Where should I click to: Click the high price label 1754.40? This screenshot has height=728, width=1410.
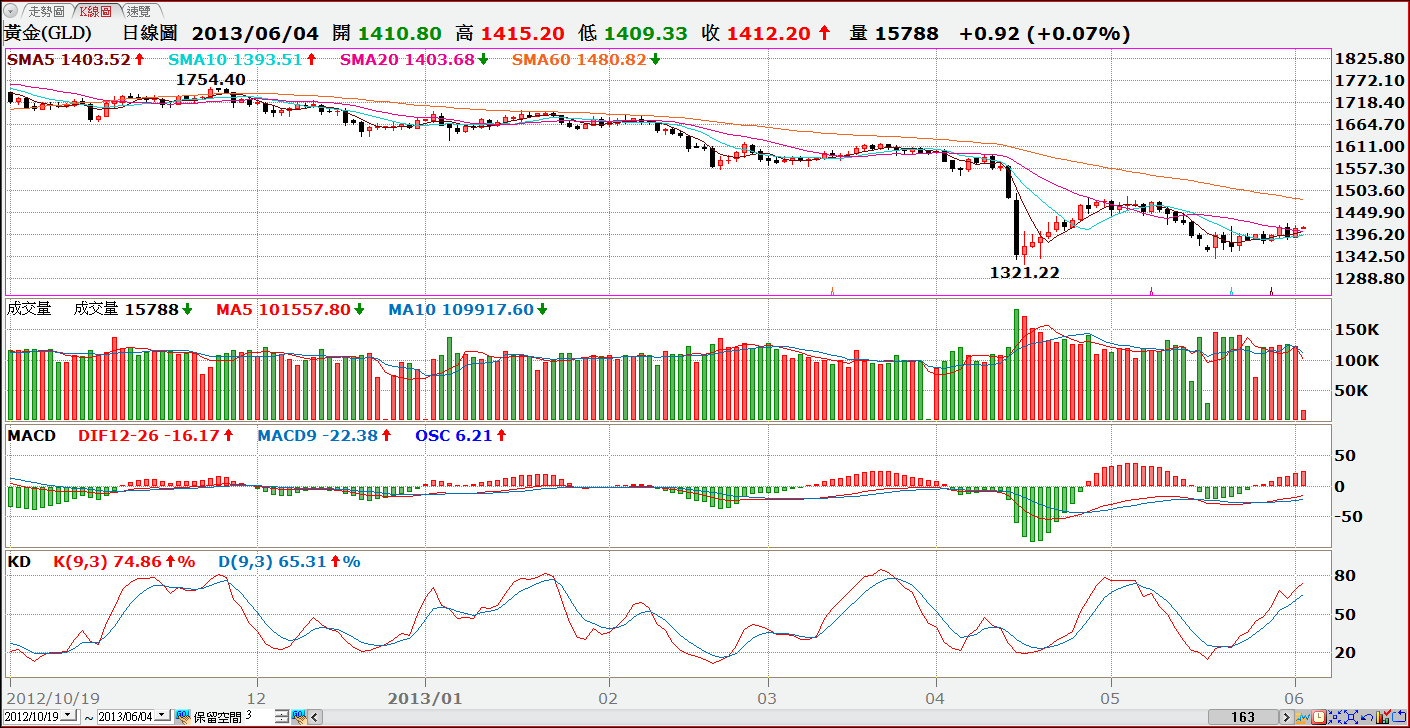click(211, 79)
